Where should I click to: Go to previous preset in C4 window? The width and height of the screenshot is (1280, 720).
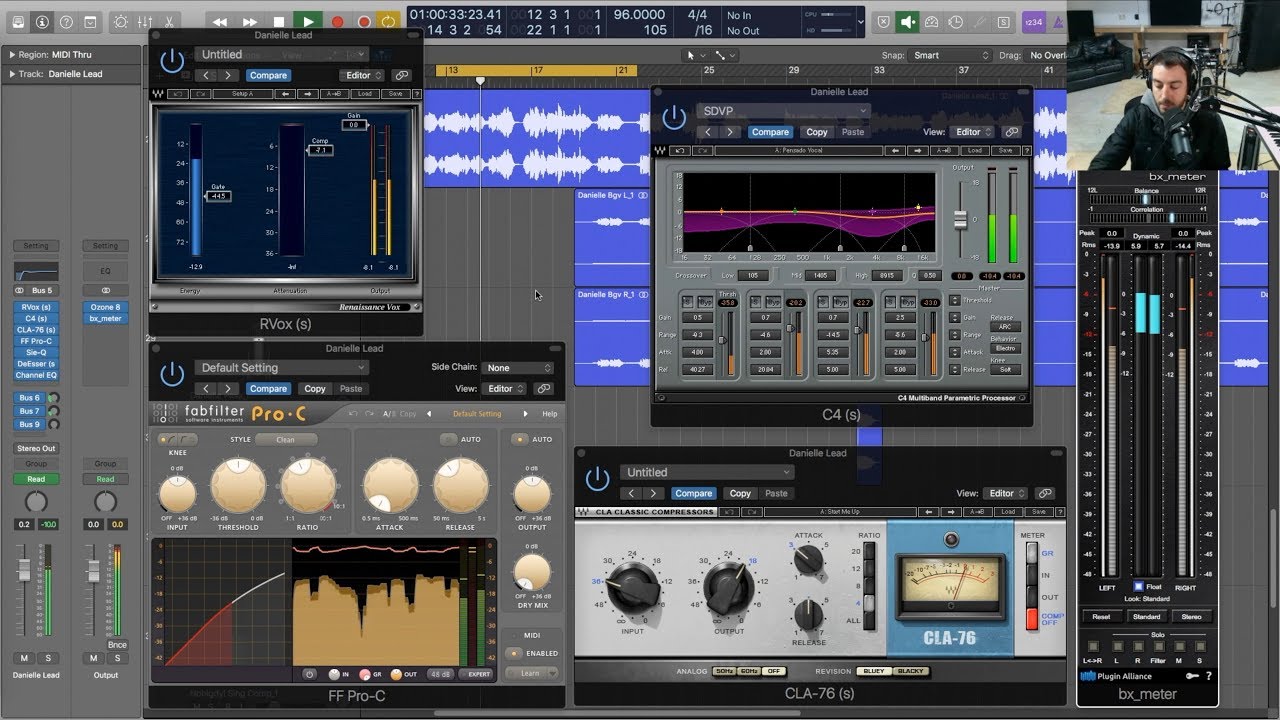pos(708,132)
